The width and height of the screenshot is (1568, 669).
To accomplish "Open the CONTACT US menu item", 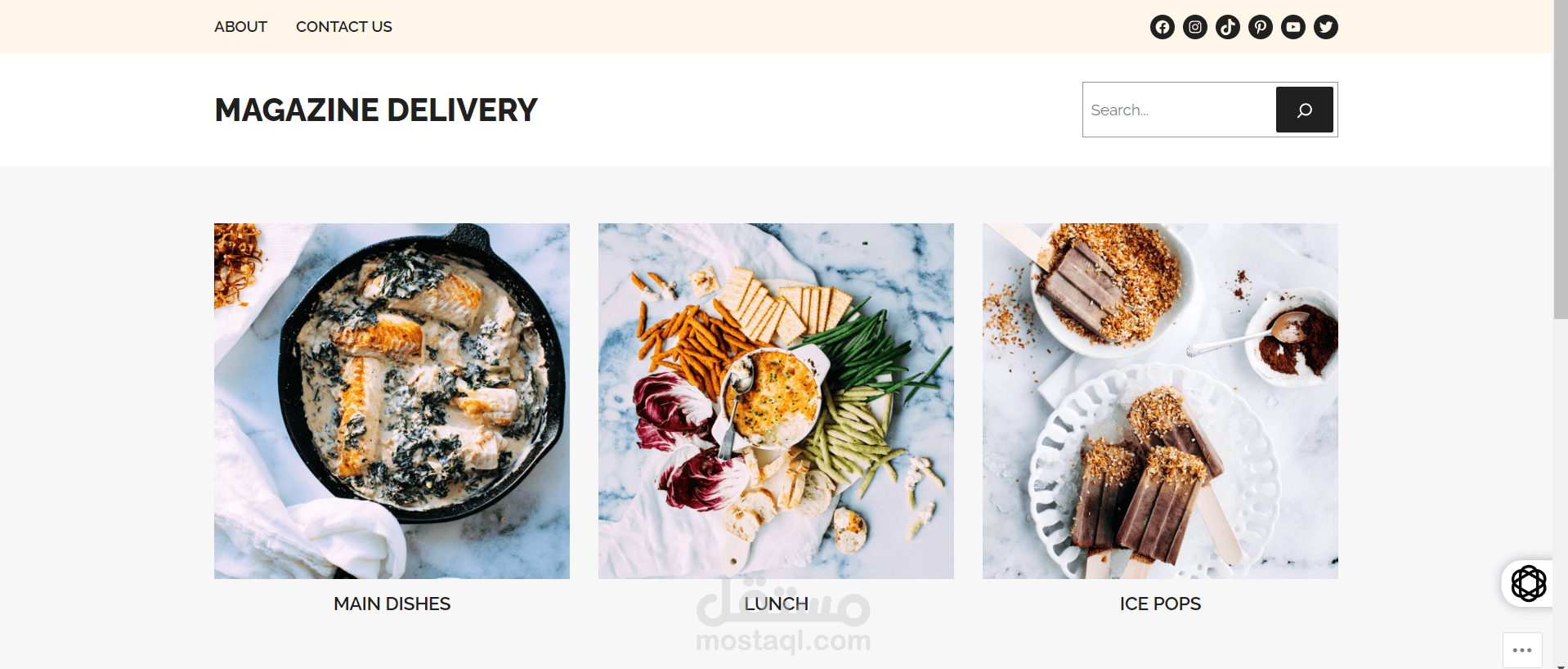I will click(343, 27).
